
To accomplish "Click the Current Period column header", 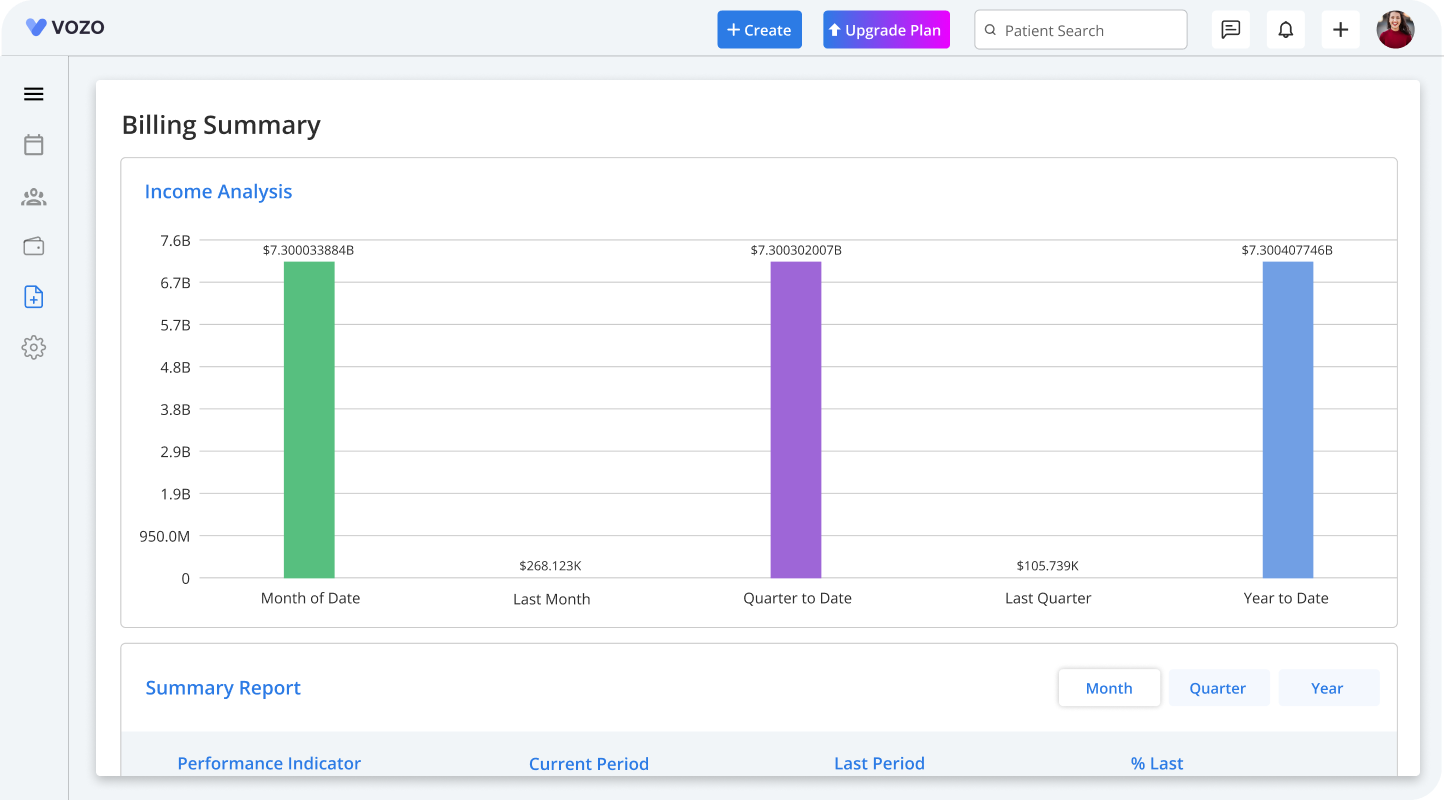I will (x=589, y=764).
